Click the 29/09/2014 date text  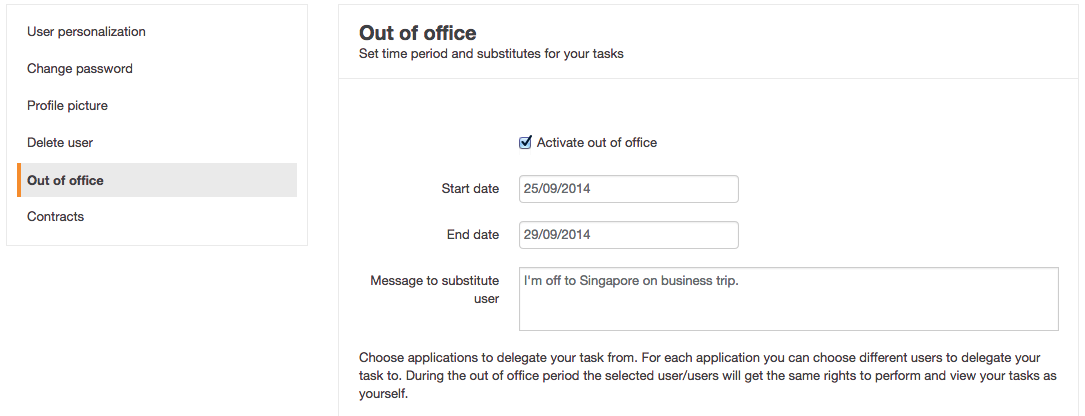click(557, 235)
